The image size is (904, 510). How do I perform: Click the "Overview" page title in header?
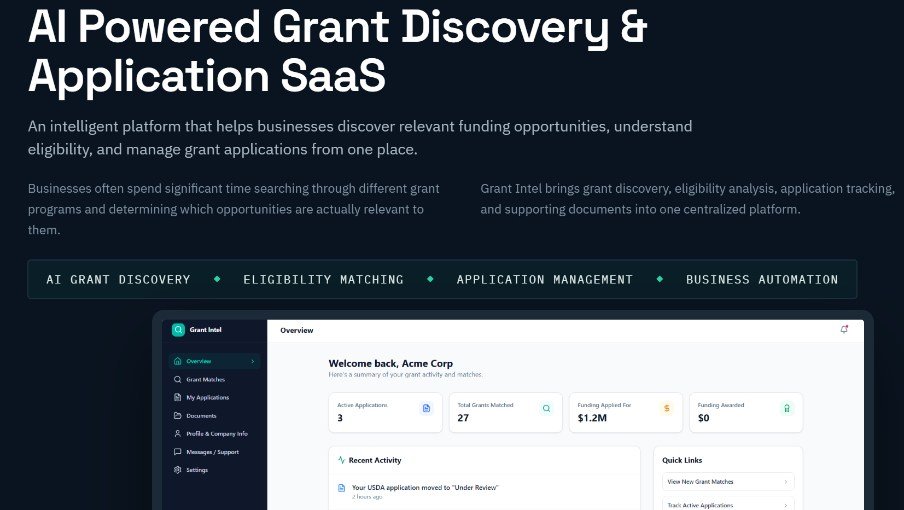pyautogui.click(x=297, y=330)
